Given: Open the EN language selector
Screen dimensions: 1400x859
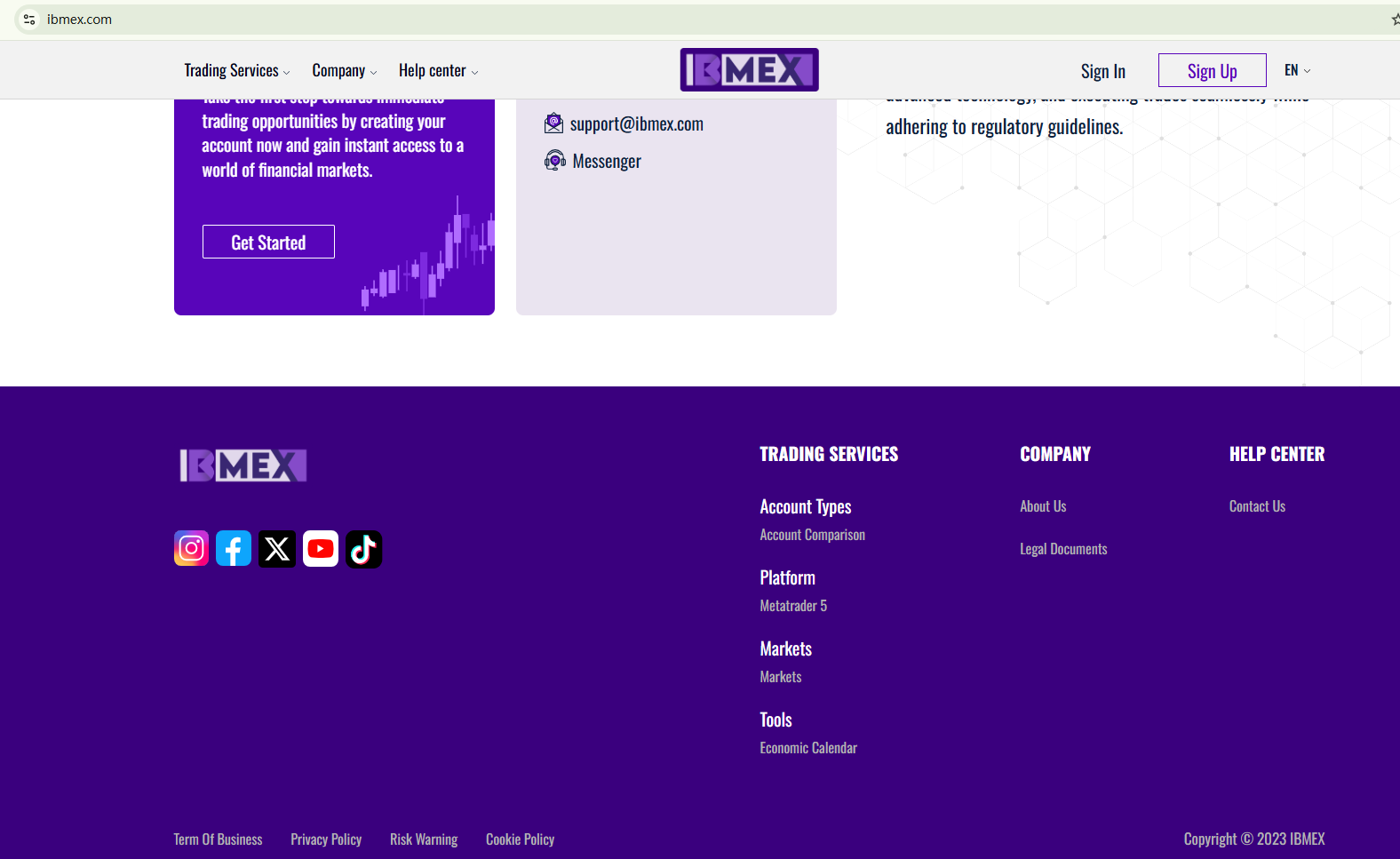Looking at the screenshot, I should (x=1298, y=70).
